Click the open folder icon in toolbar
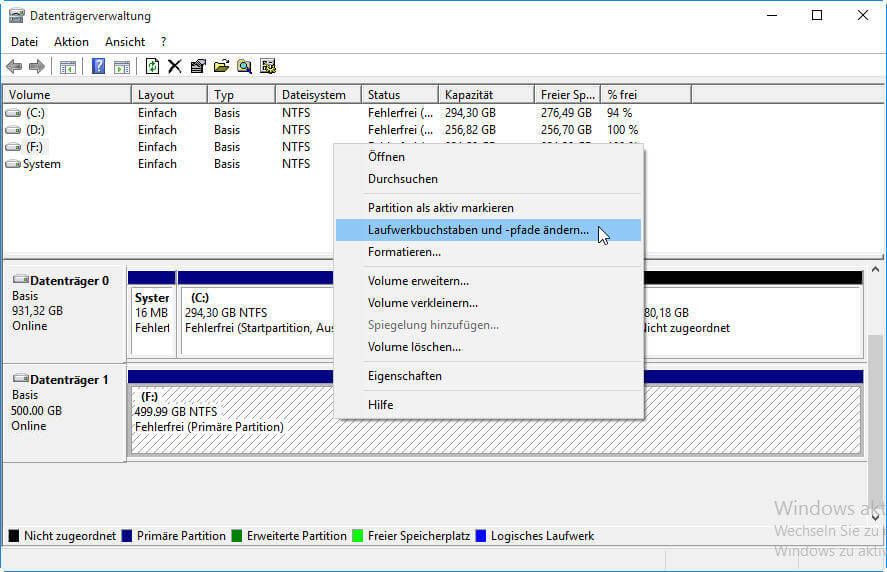The width and height of the screenshot is (887, 572). tap(221, 67)
